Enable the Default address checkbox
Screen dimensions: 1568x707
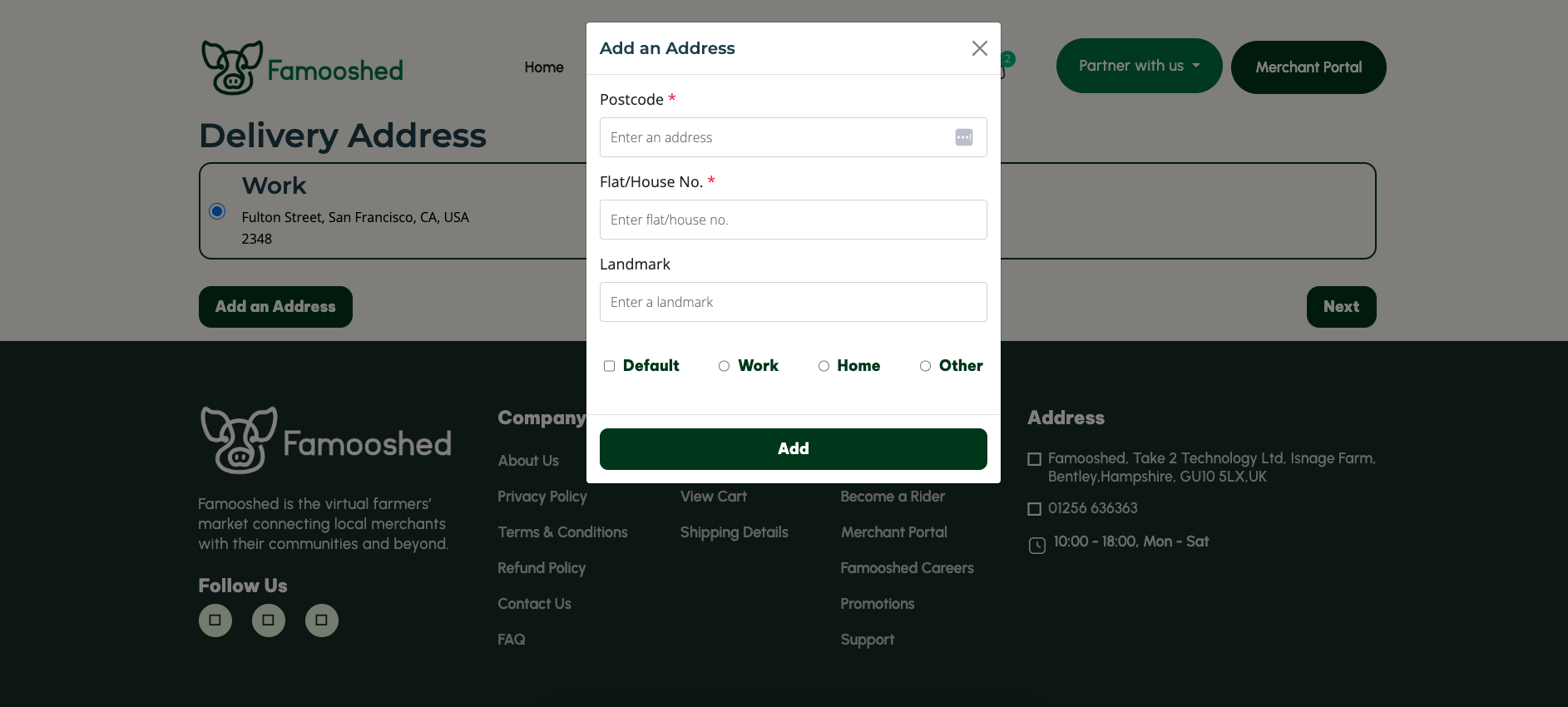610,366
